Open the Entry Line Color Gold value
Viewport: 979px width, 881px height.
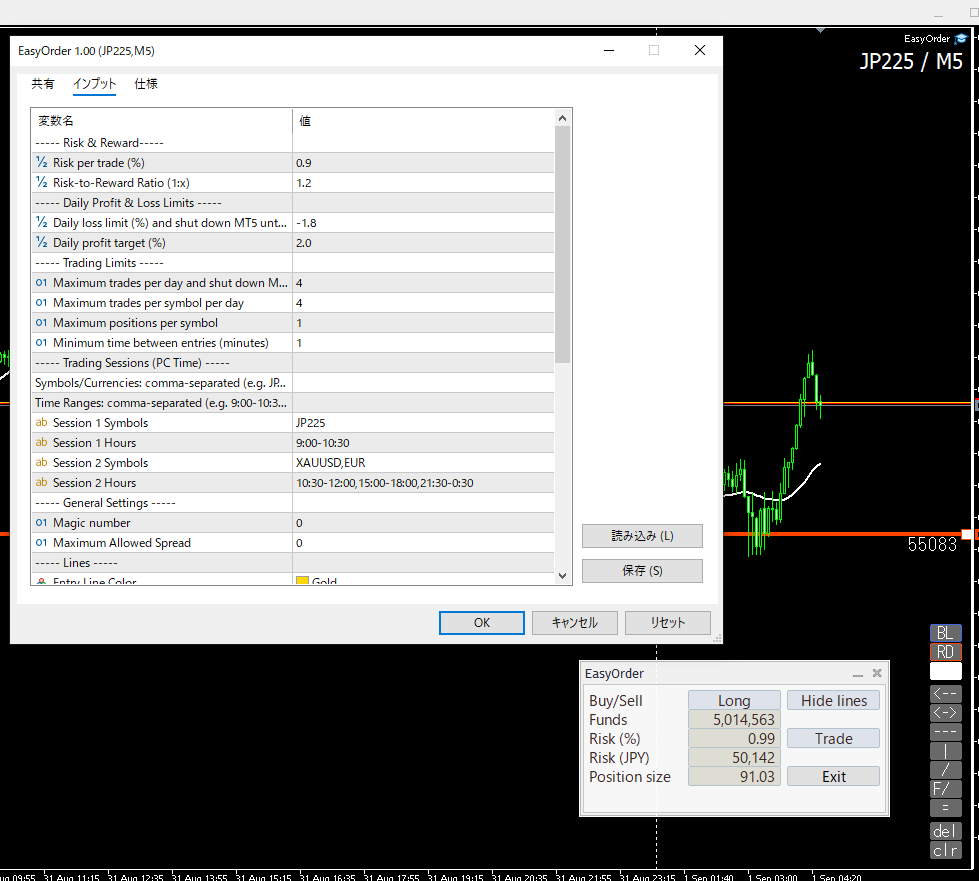[425, 581]
